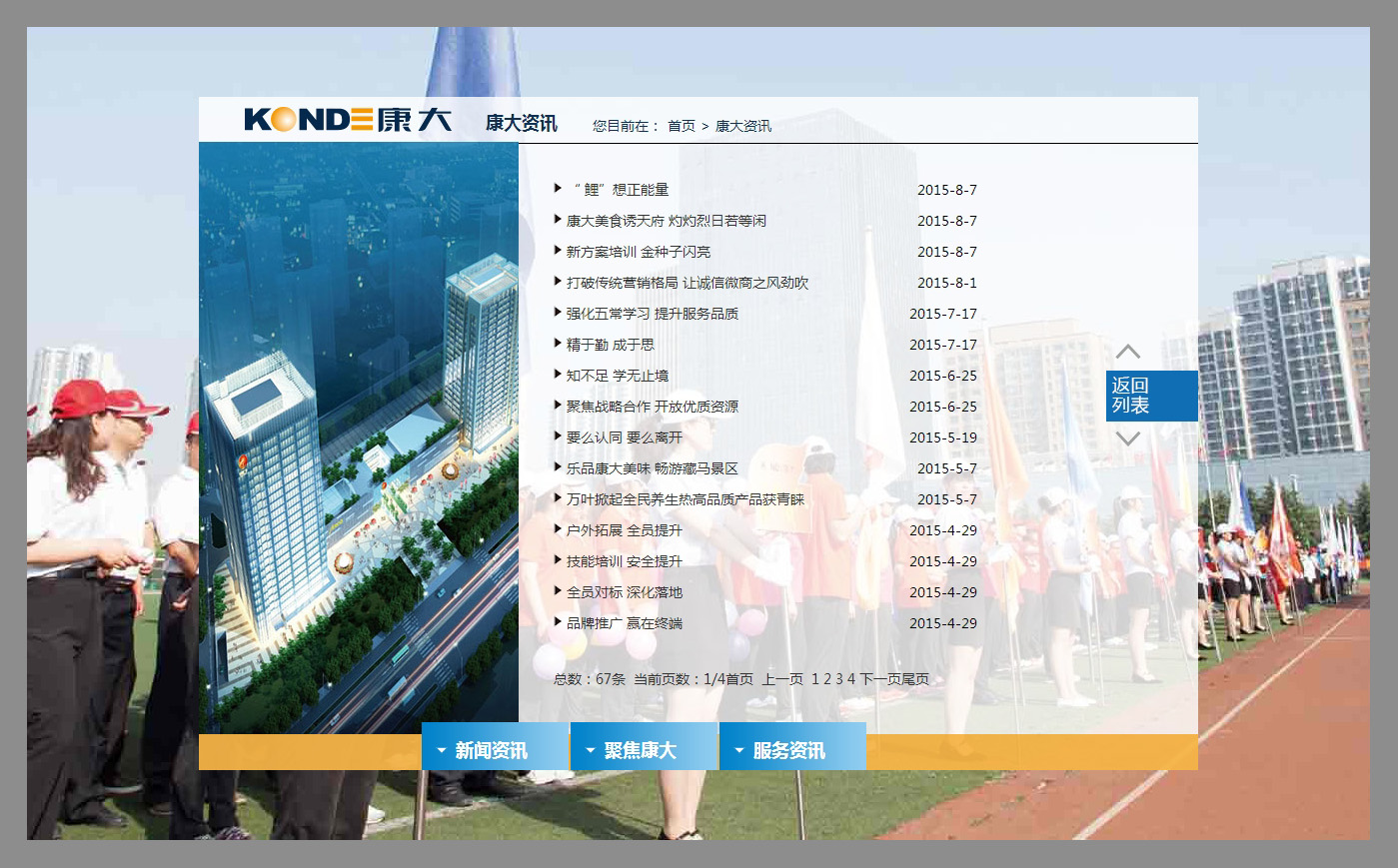Click the 返回列表 button
Screen dimensions: 1398x868
(1151, 396)
